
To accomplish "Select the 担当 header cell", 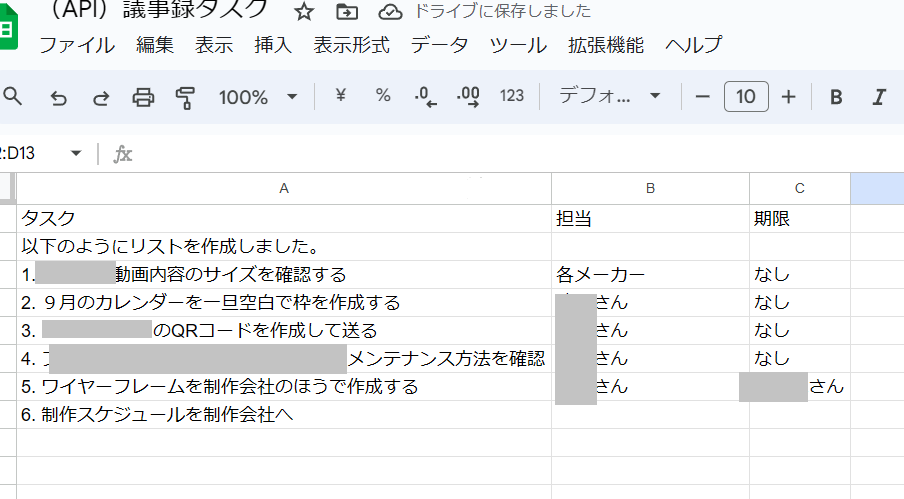I will click(650, 219).
